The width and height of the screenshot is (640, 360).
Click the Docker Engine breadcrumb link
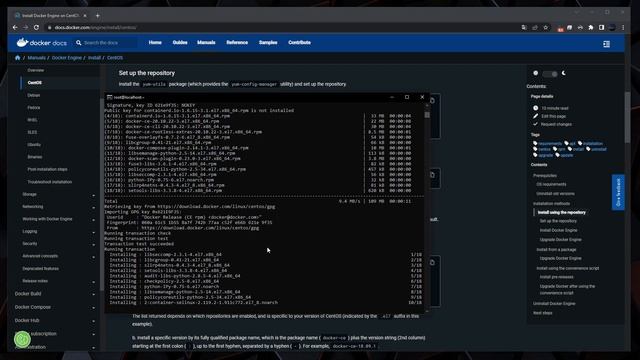[67, 58]
